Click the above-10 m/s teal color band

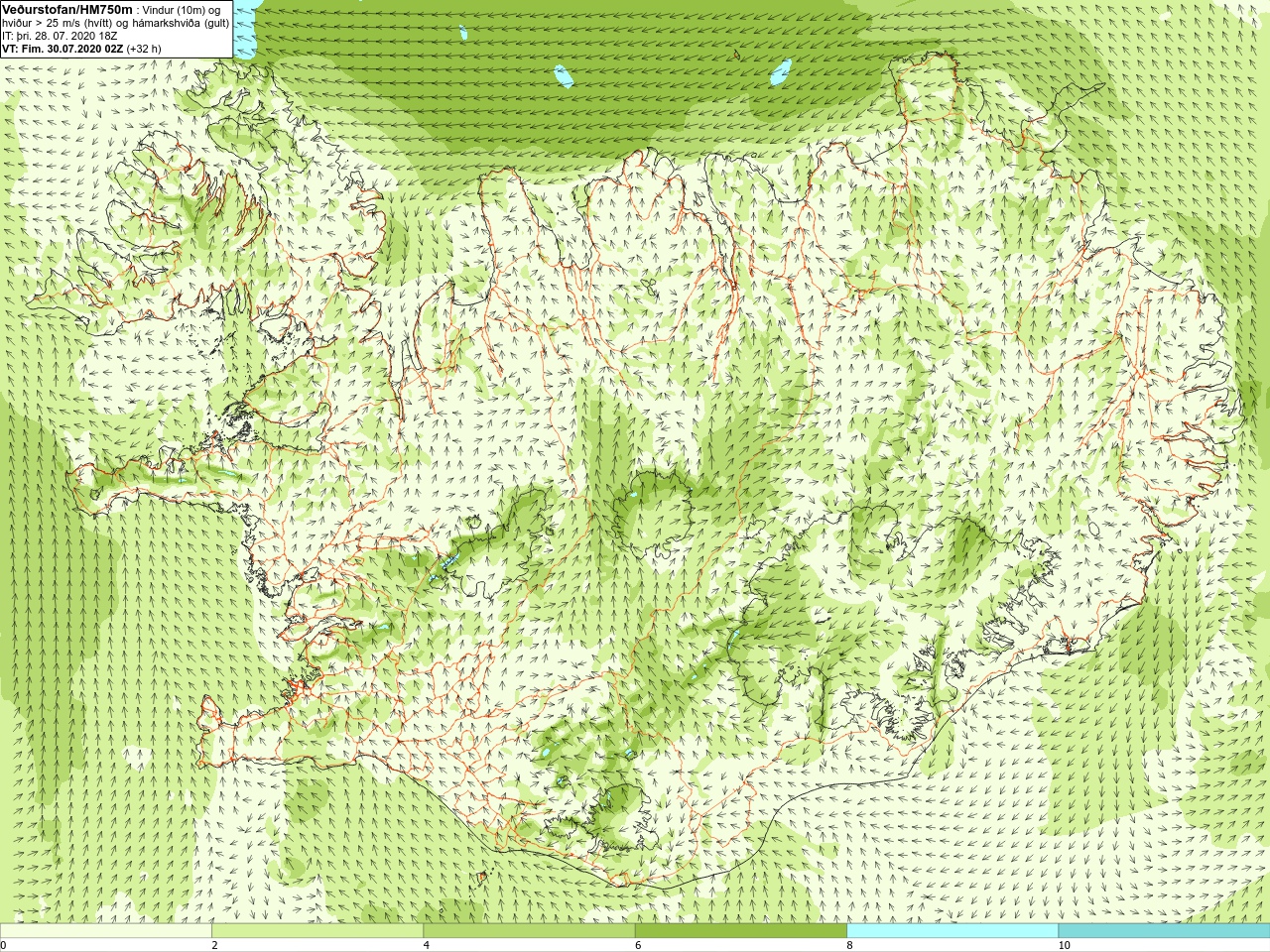(1164, 931)
